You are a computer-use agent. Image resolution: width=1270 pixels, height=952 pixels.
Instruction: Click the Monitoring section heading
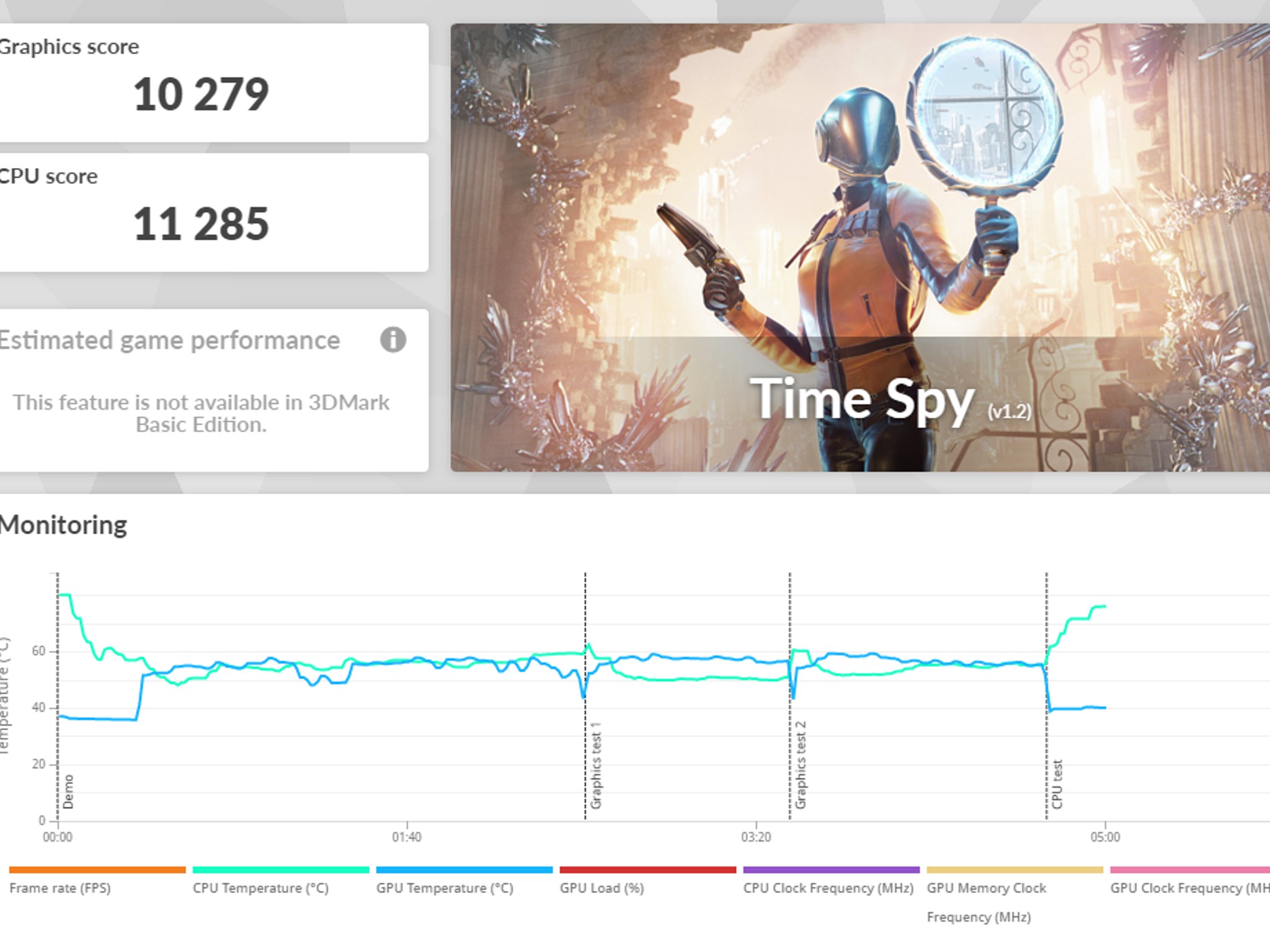(x=63, y=525)
